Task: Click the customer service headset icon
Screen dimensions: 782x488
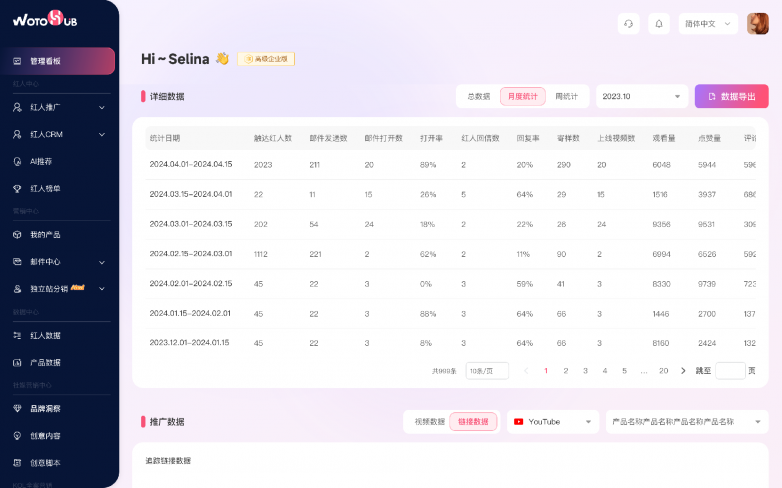Action: coord(628,23)
